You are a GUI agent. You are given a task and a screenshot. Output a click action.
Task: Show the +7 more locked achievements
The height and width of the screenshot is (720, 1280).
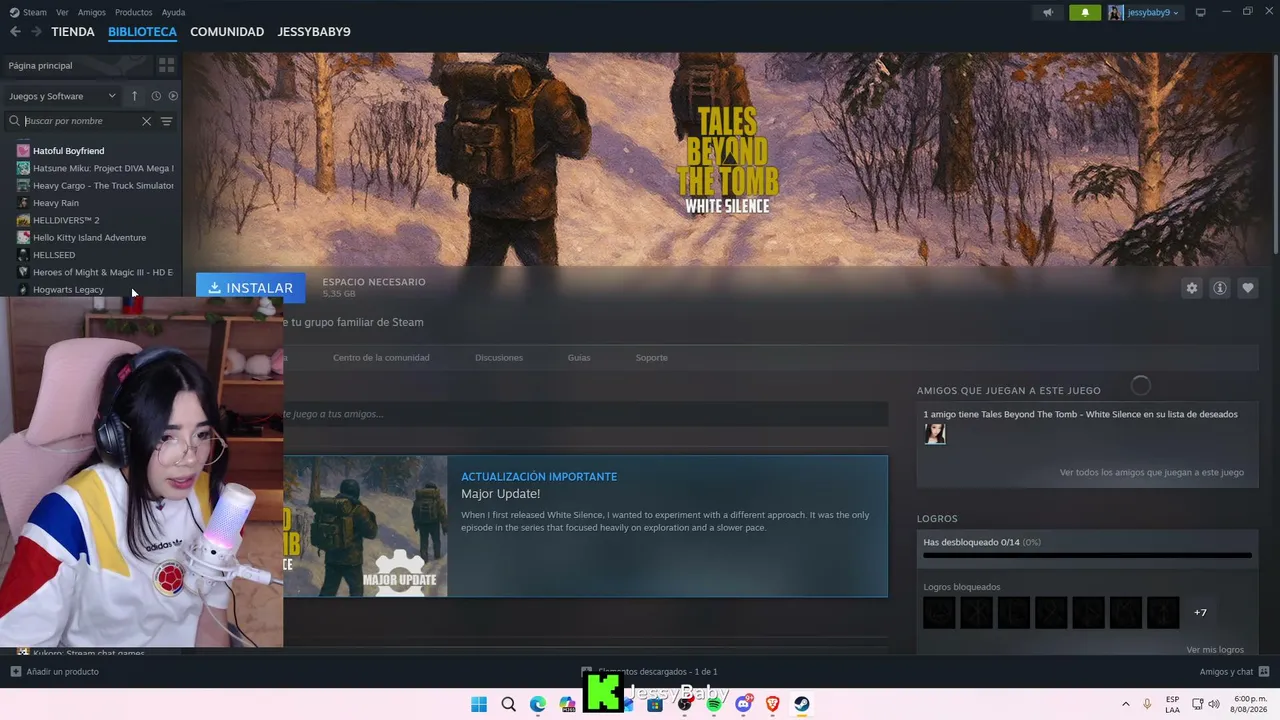[1200, 613]
